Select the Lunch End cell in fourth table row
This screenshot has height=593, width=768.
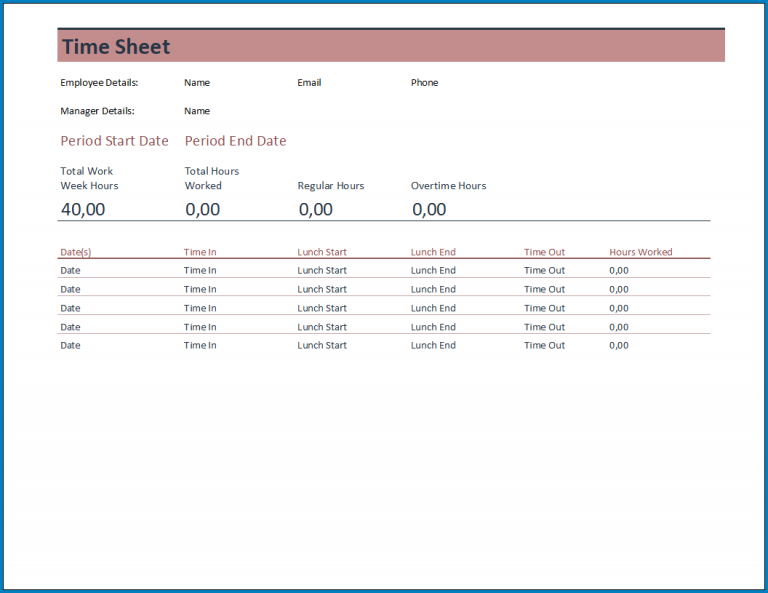pos(433,327)
